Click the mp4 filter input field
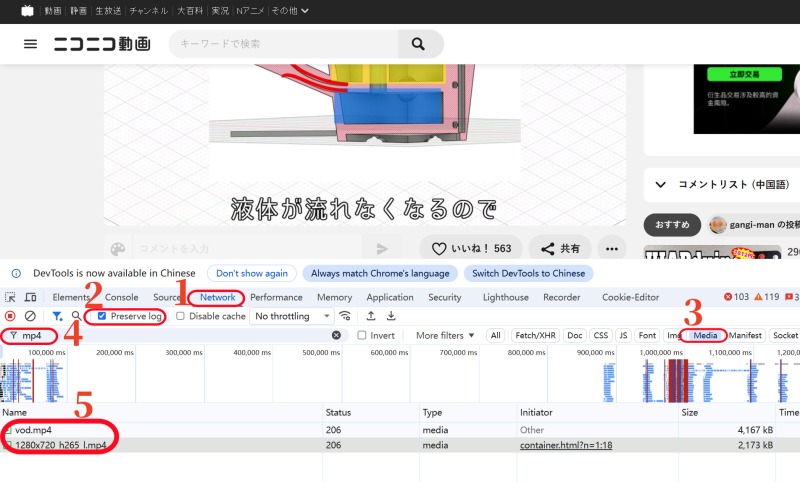 click(x=174, y=335)
